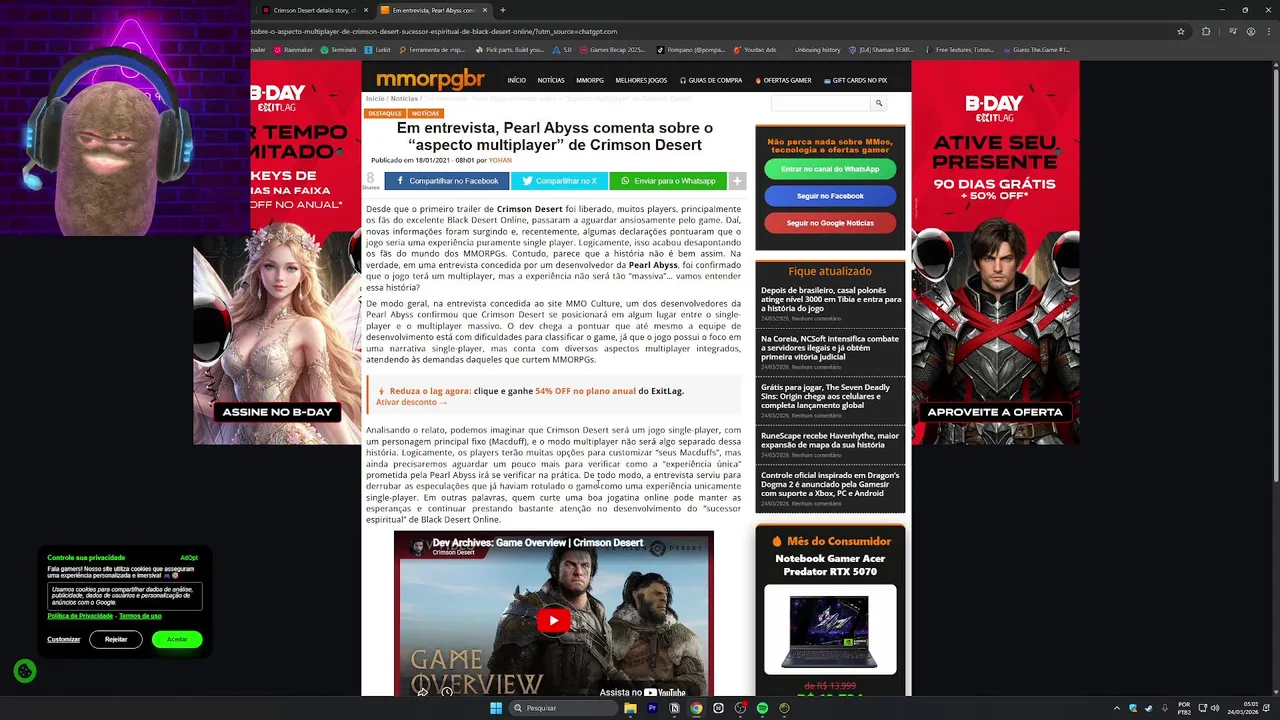Open Adobe Premiere Pro from taskbar
This screenshot has height=720, width=1280.
tap(652, 708)
